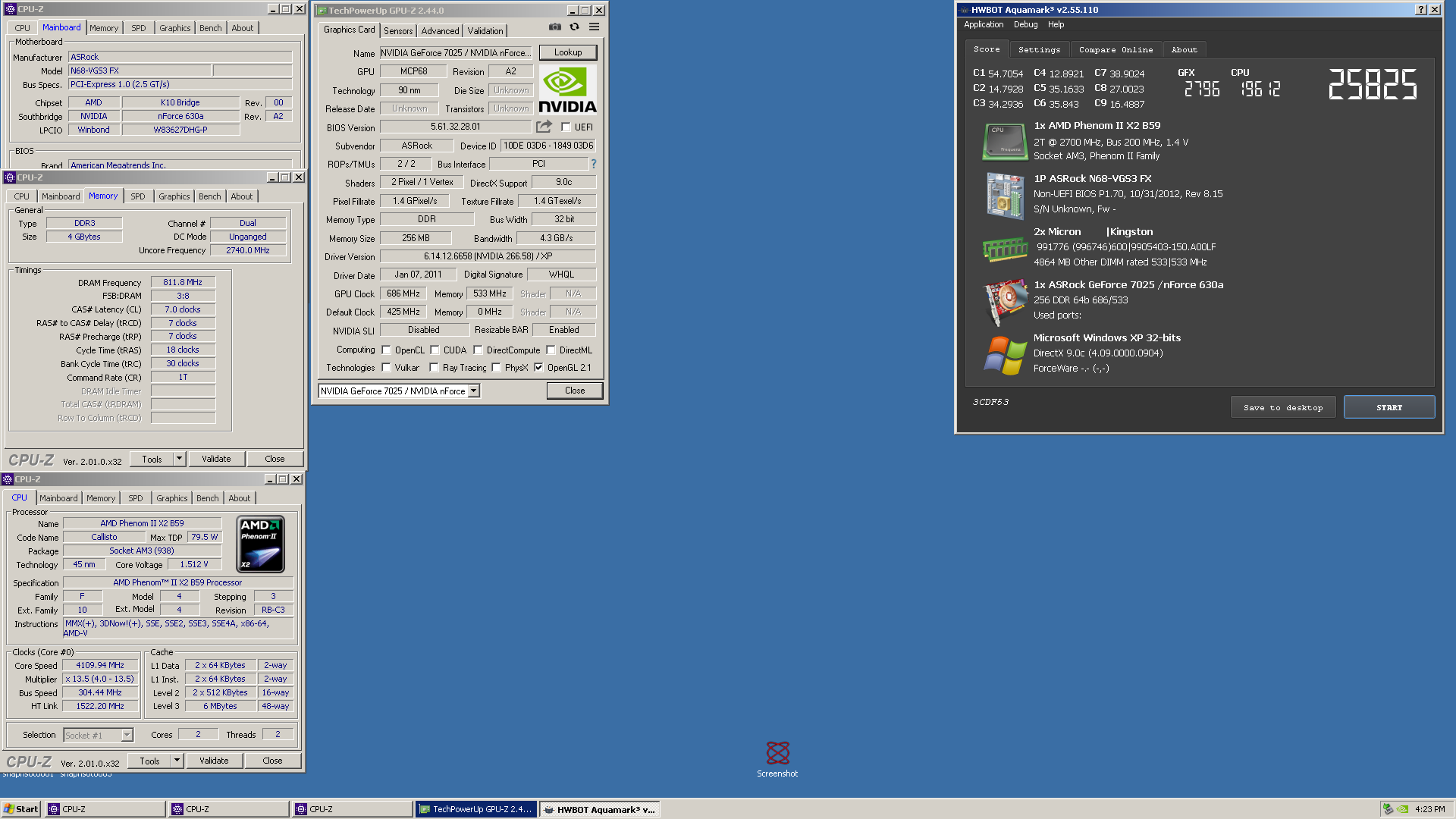1456x819 pixels.
Task: Click the CPU-Z Mainboard window title icon
Action: pos(10,9)
